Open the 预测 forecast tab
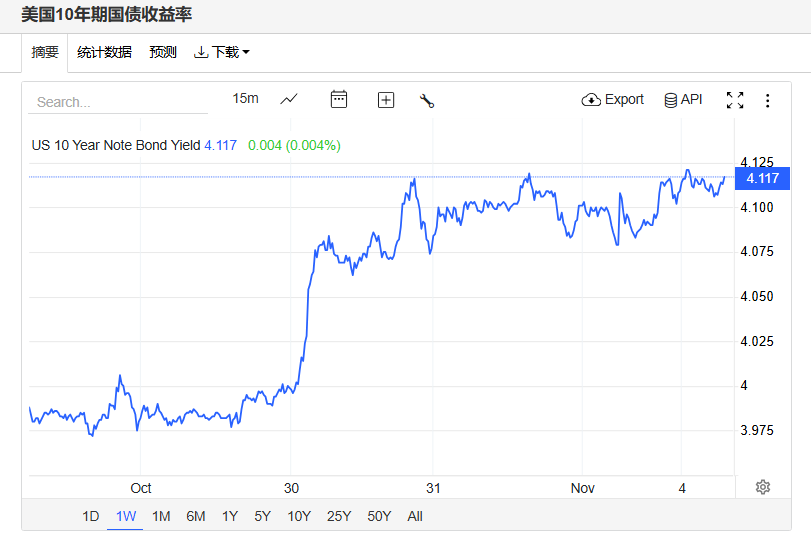 pos(163,52)
